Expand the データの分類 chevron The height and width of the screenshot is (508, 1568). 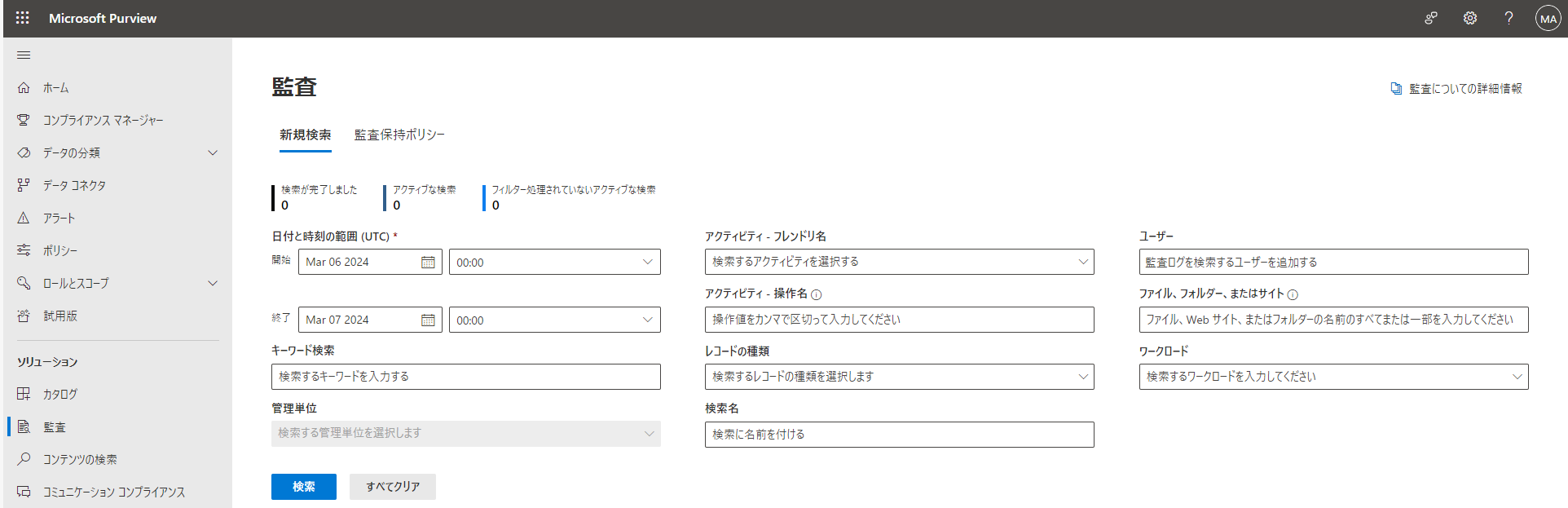(x=213, y=152)
